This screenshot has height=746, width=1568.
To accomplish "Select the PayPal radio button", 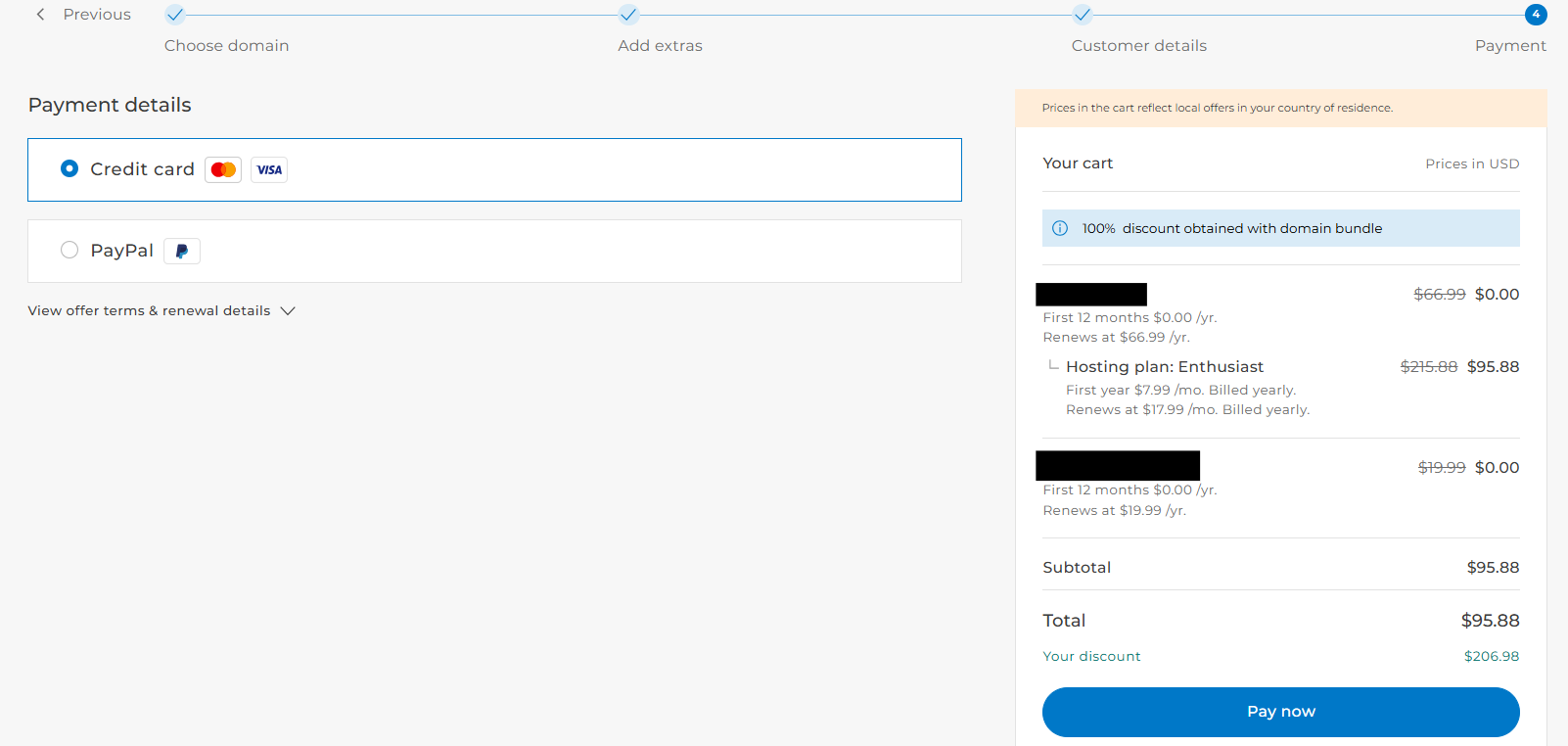I will click(69, 250).
